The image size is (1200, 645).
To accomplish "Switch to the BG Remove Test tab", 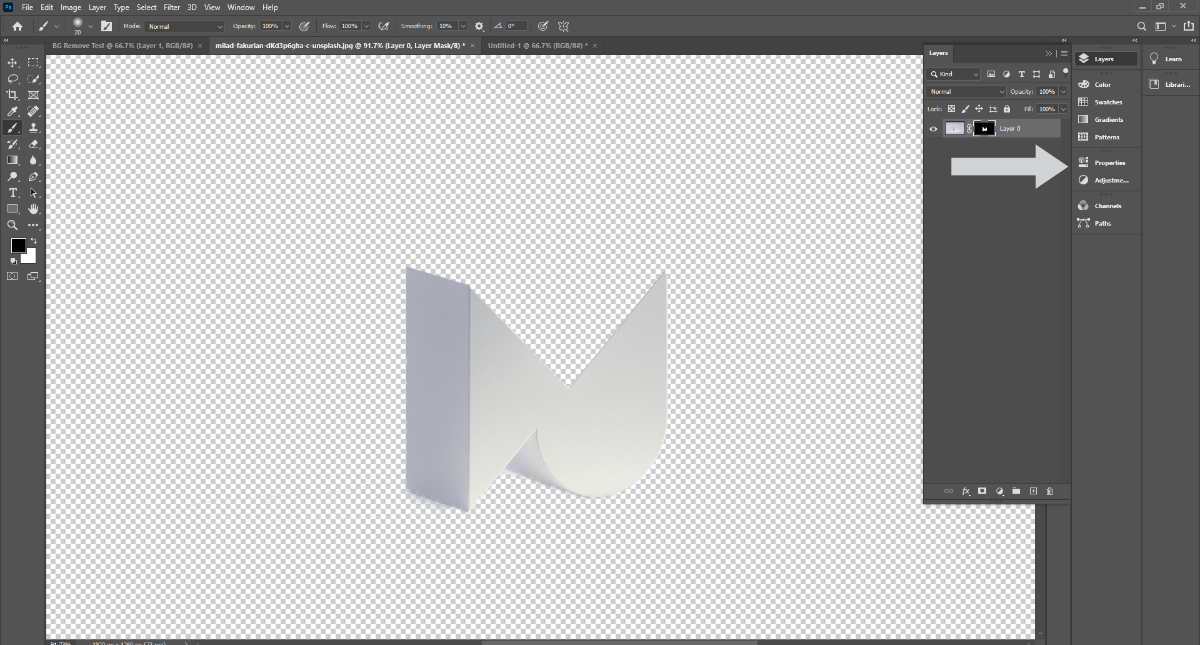I will pos(121,46).
